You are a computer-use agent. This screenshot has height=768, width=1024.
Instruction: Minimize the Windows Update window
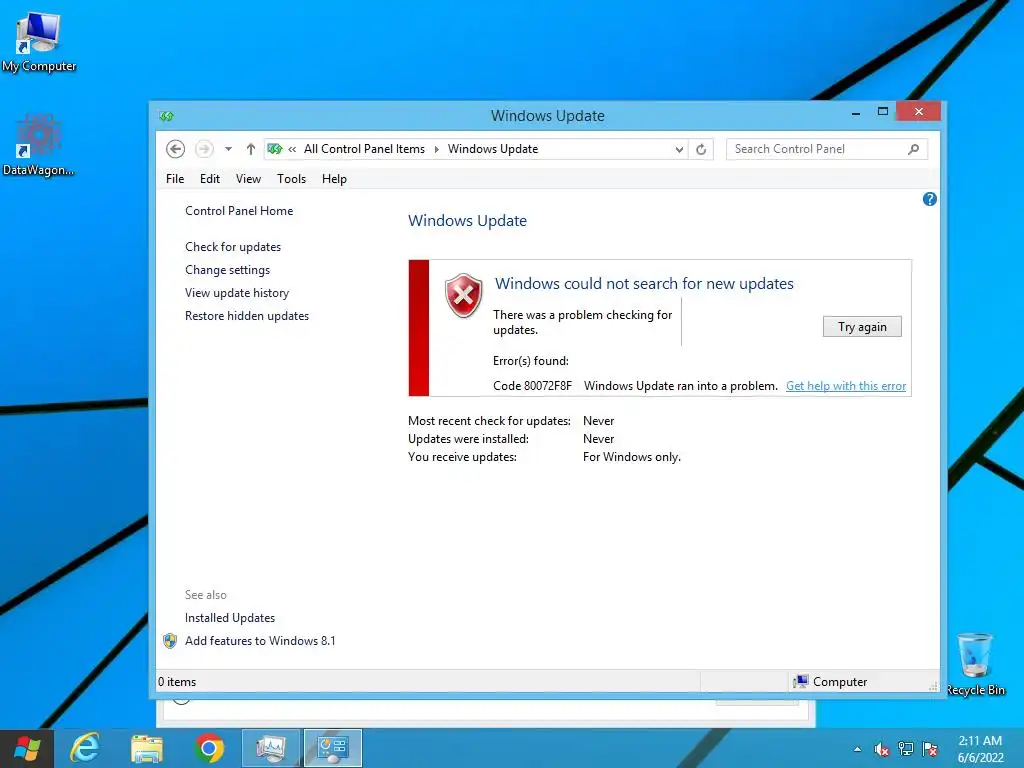(856, 112)
